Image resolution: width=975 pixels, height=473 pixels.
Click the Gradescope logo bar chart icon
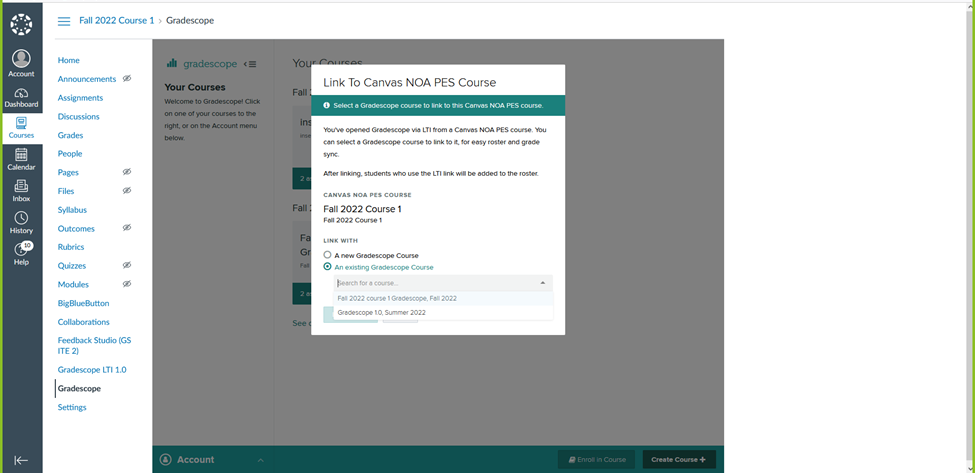[172, 63]
